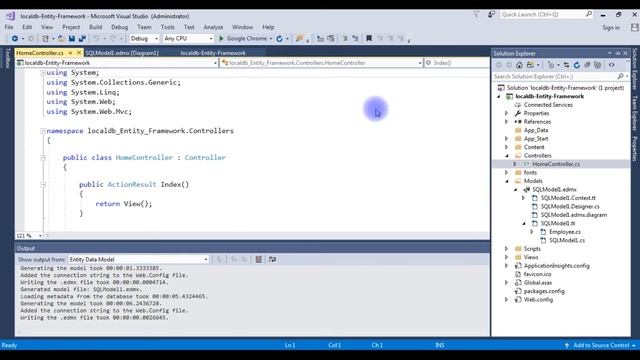
Task: Expand the Views folder
Action: (507, 257)
